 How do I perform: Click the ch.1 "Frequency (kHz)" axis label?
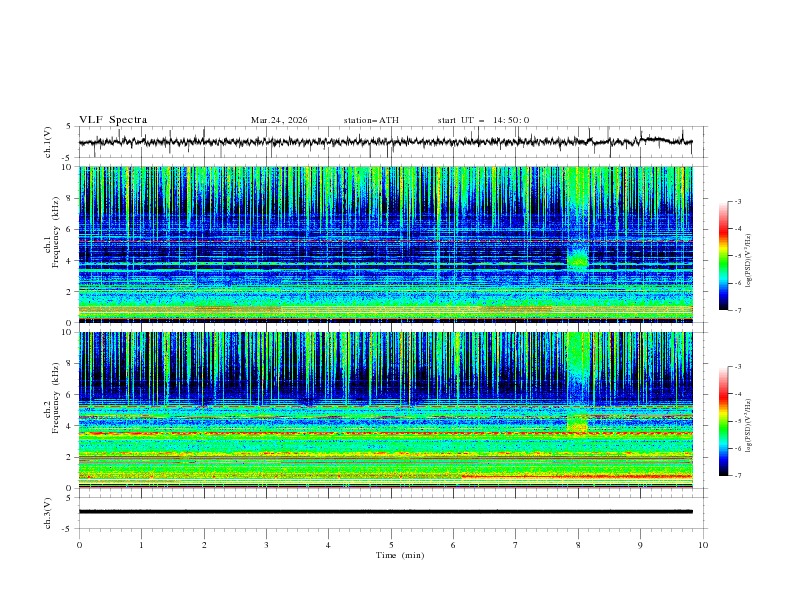tap(56, 233)
